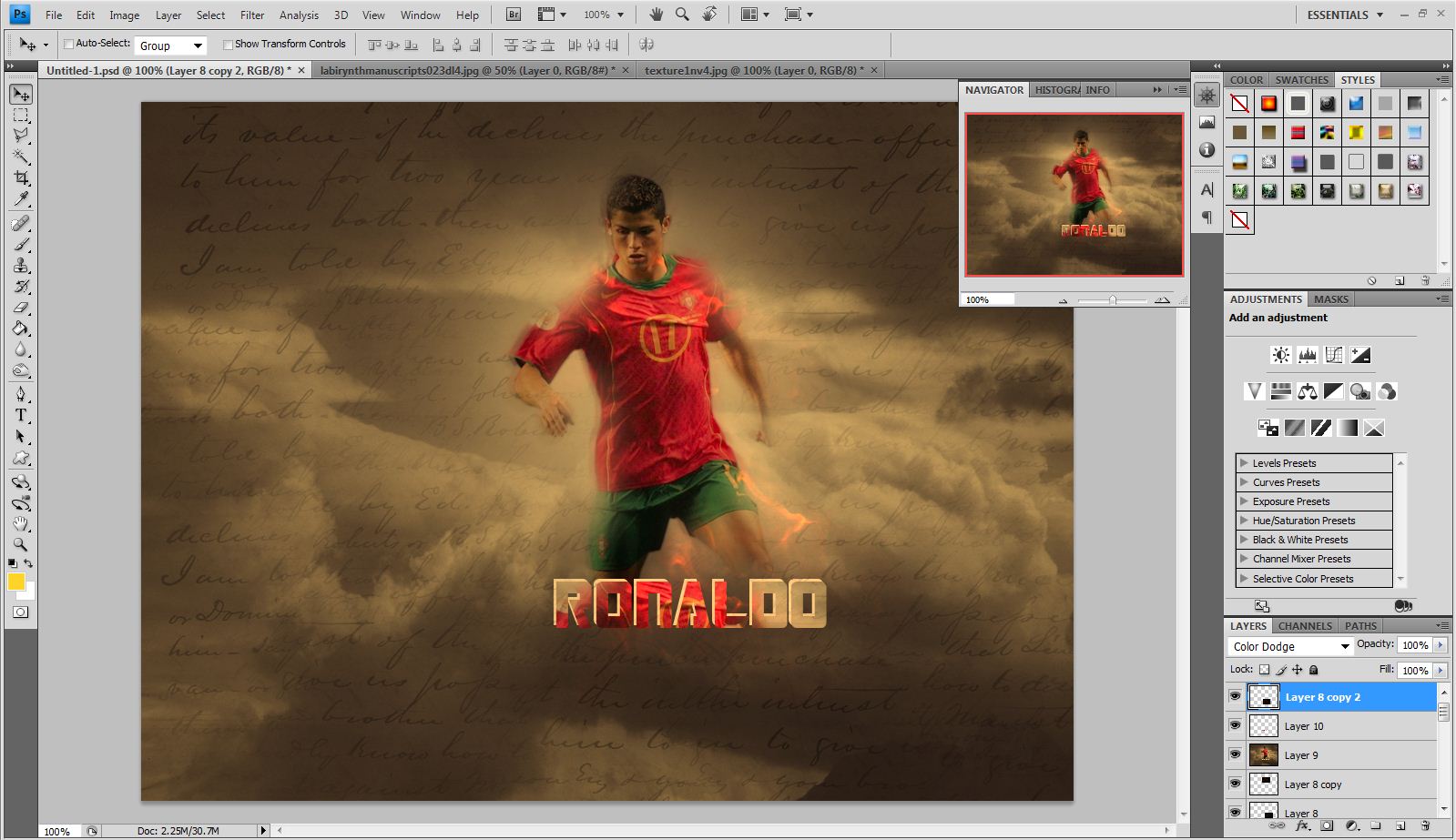Image resolution: width=1456 pixels, height=840 pixels.
Task: Switch to texture1nv4.jpg document tab
Action: point(761,70)
